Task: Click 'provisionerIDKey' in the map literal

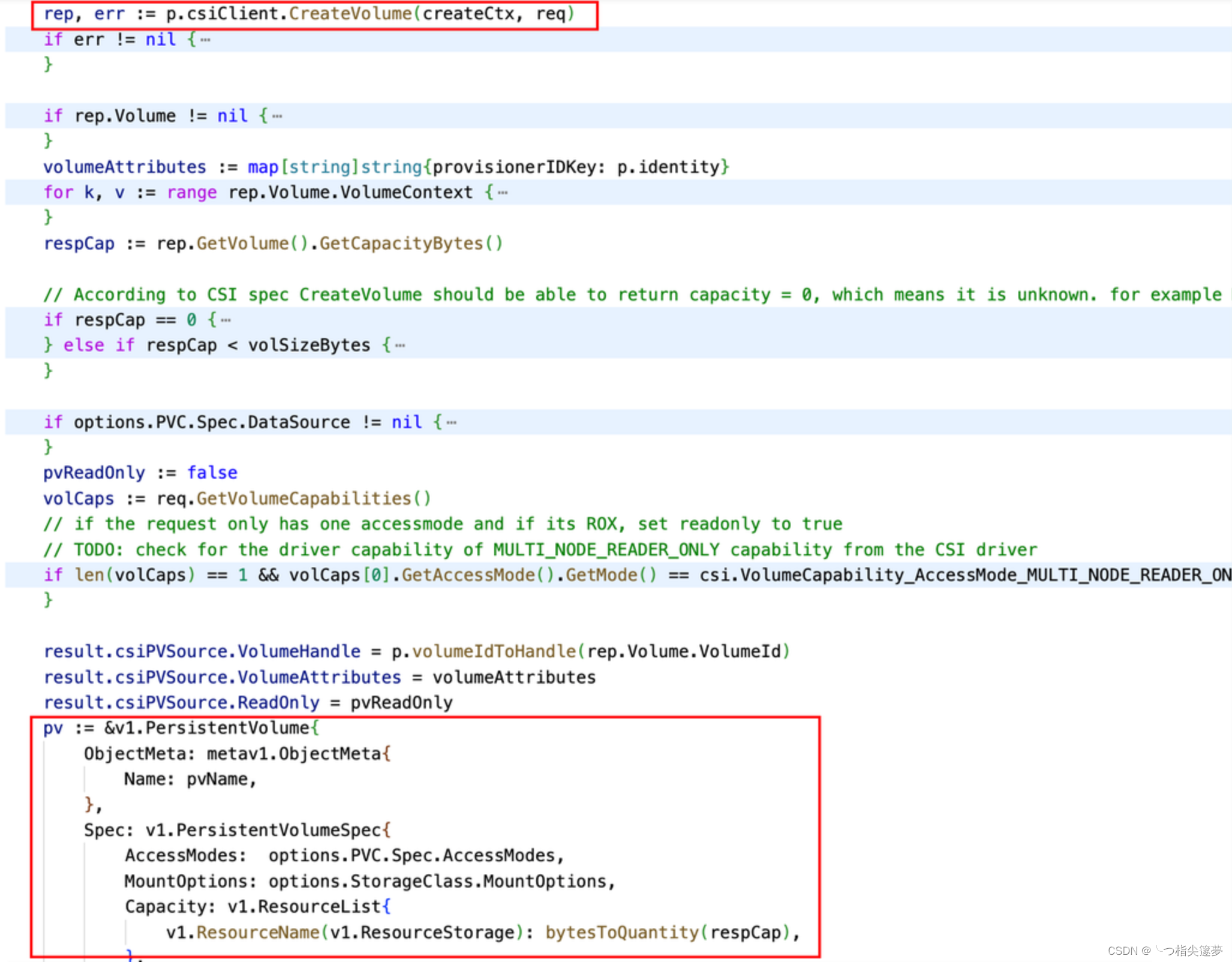Action: (x=513, y=167)
